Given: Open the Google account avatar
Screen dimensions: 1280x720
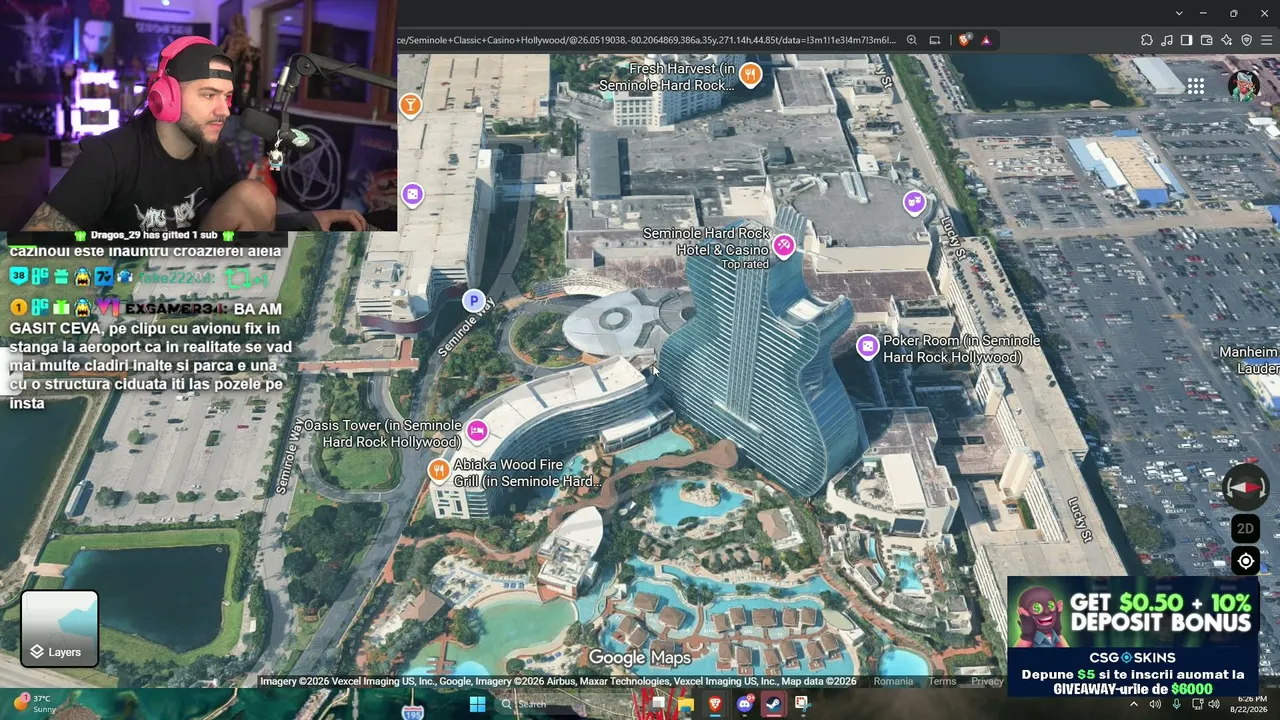Looking at the screenshot, I should pos(1244,86).
